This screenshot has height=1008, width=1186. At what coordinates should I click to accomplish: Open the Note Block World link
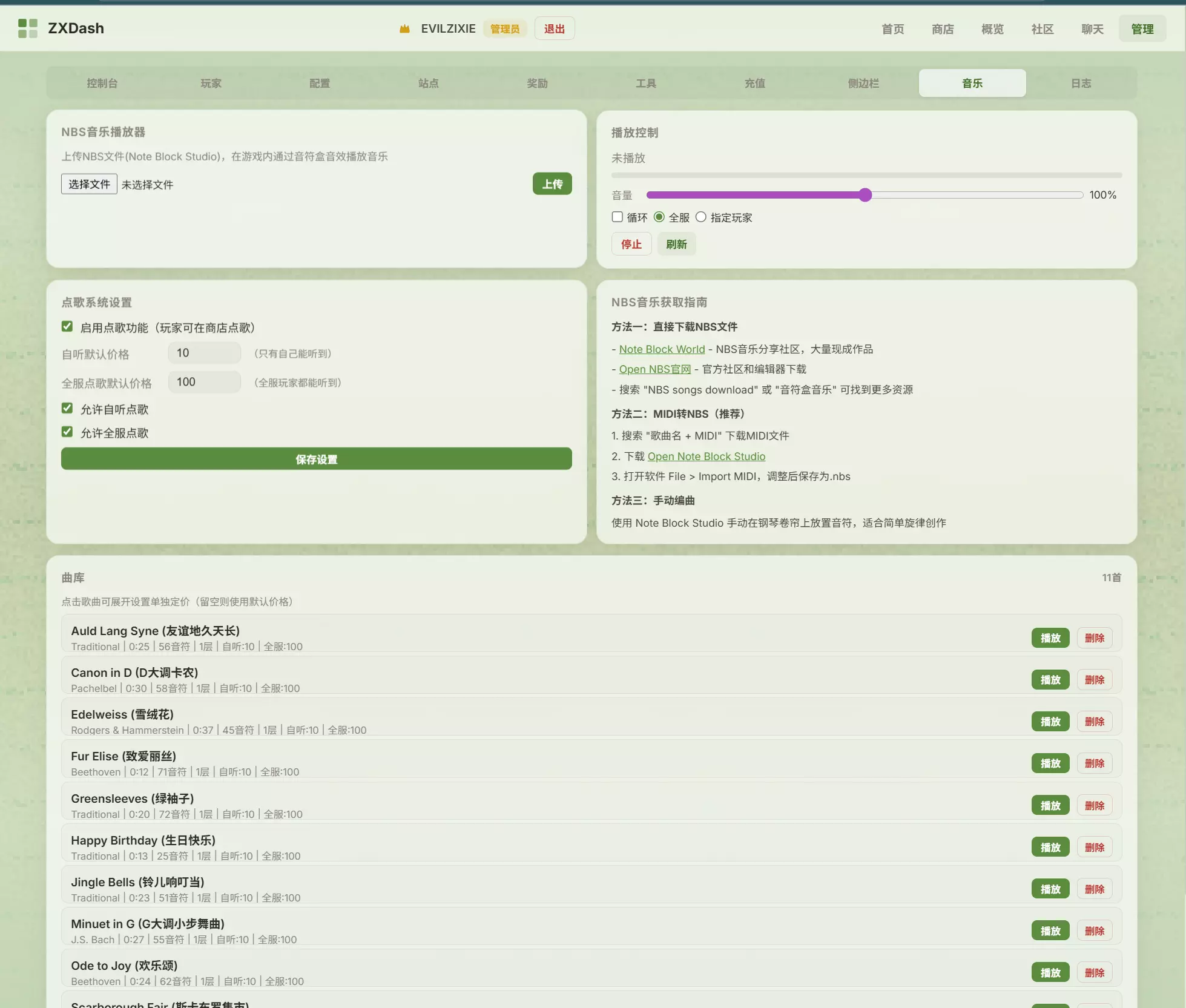[662, 349]
